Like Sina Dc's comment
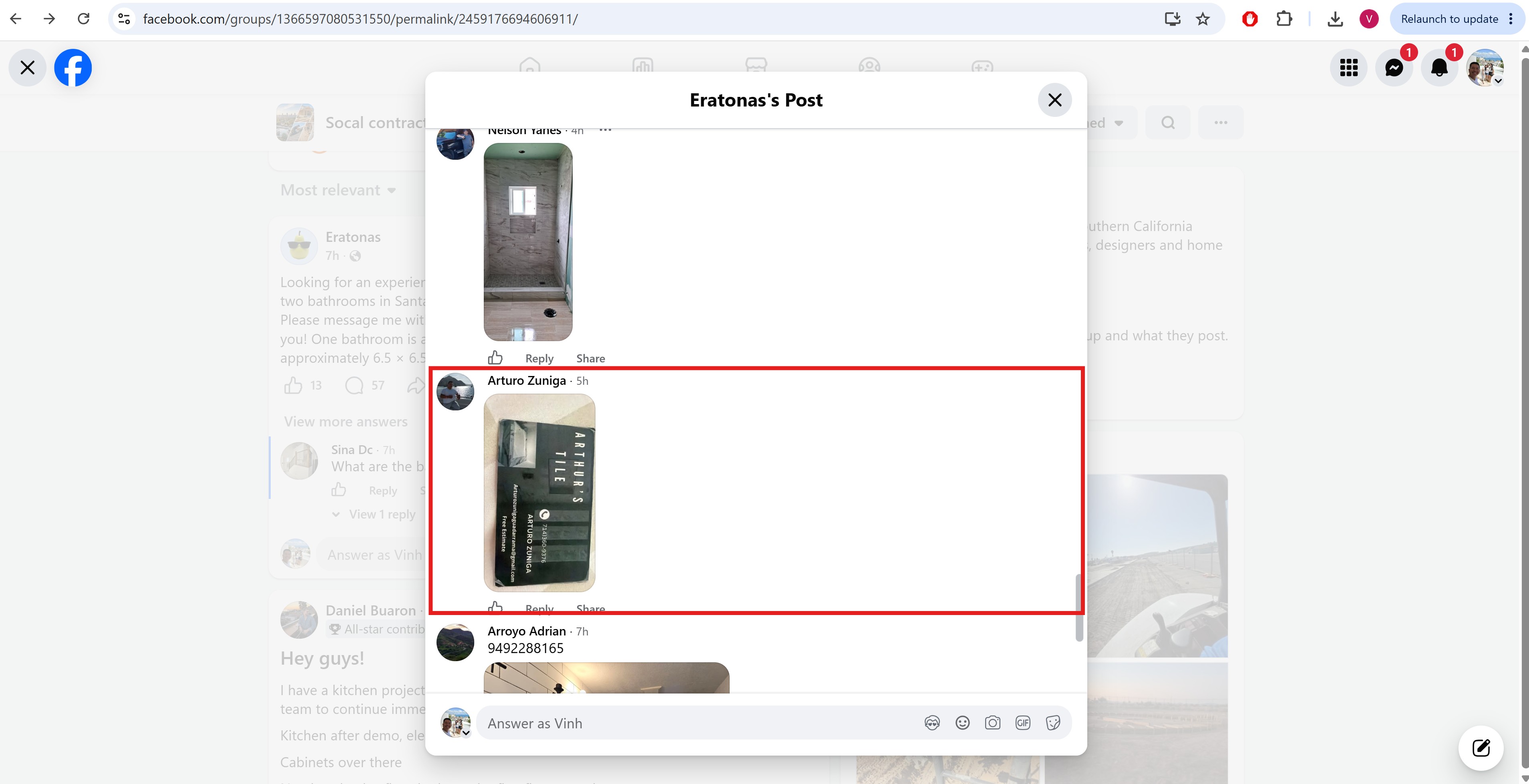The height and width of the screenshot is (784, 1529). coord(339,490)
